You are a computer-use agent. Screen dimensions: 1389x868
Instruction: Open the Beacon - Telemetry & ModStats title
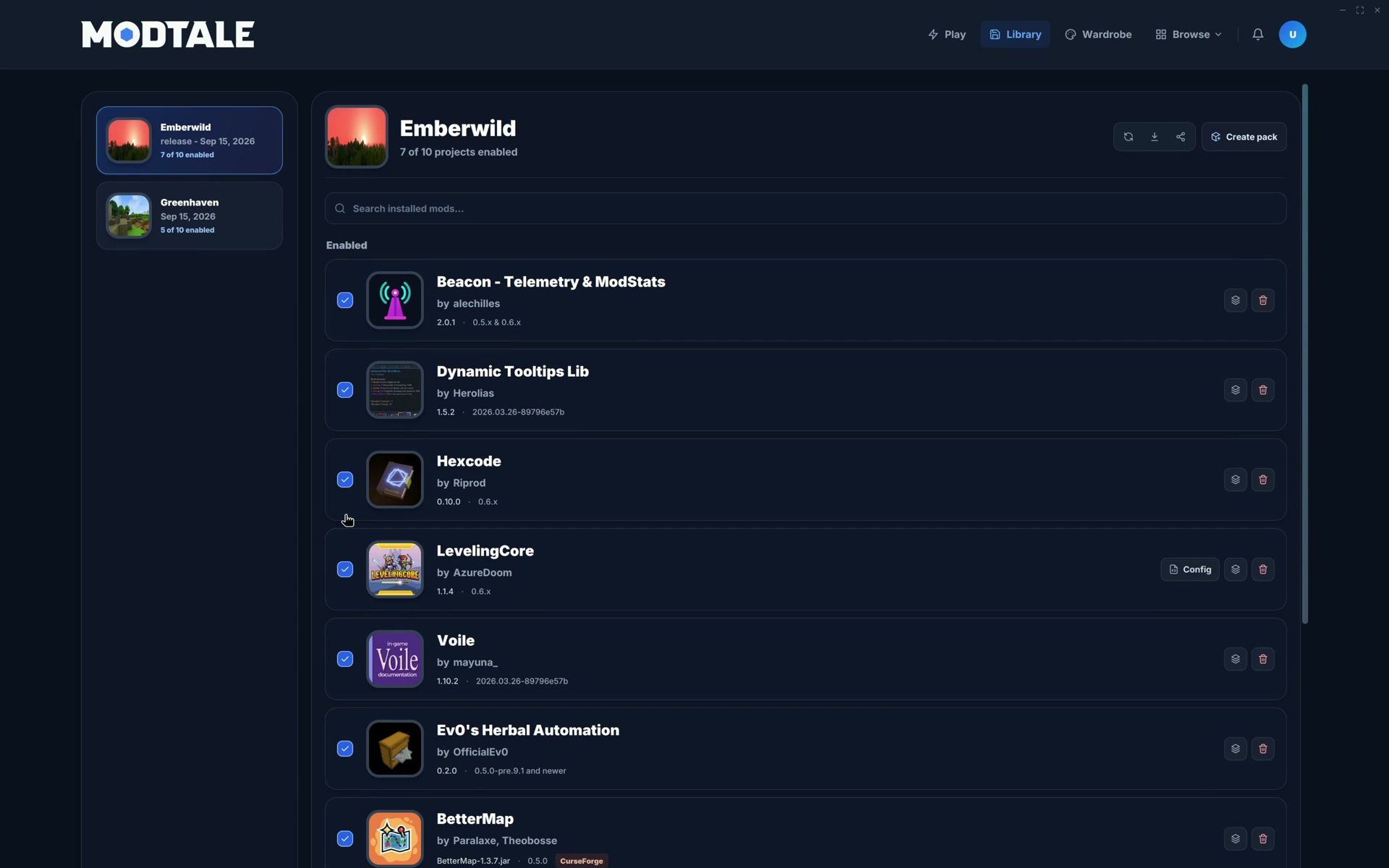tap(551, 282)
